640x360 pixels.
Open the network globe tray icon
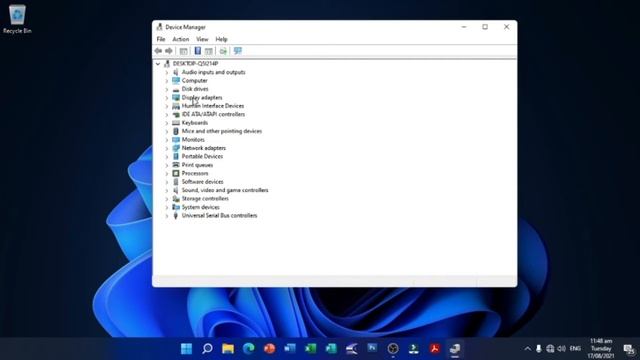(550, 349)
